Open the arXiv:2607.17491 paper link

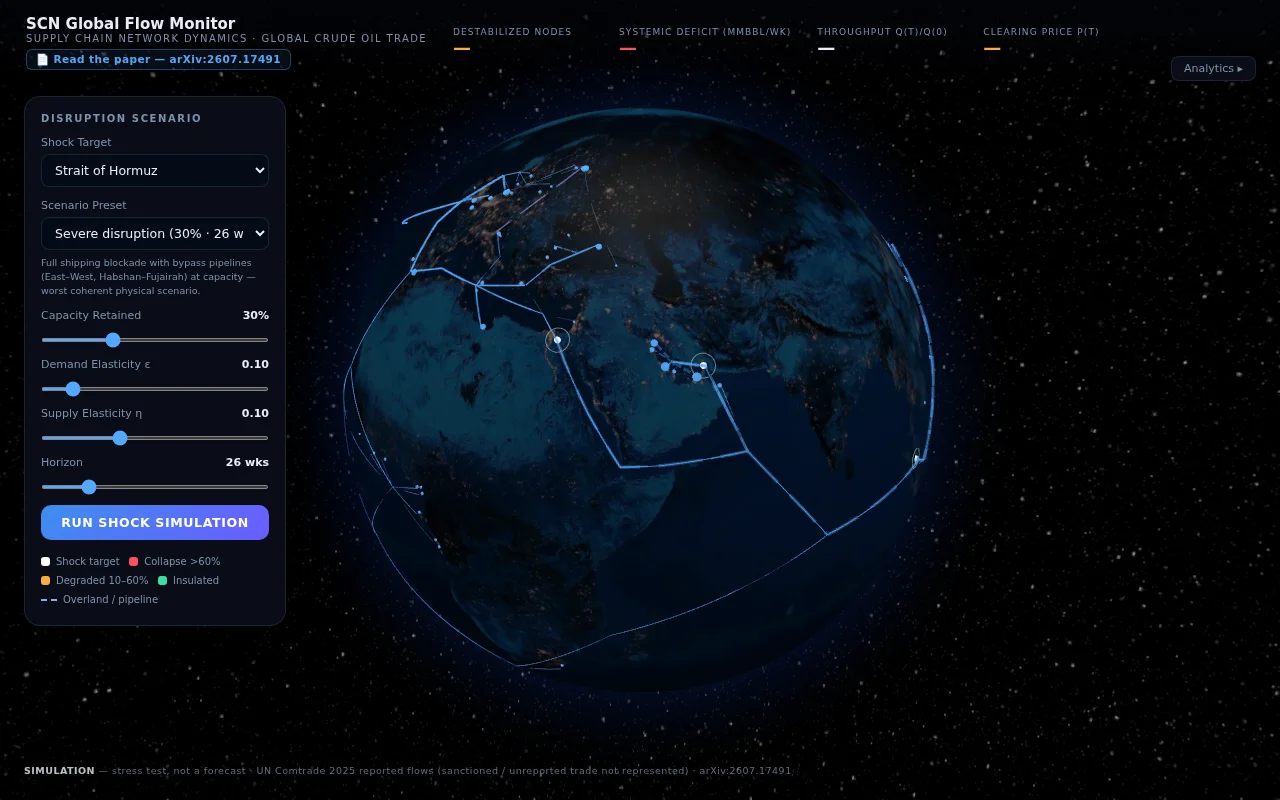[158, 60]
